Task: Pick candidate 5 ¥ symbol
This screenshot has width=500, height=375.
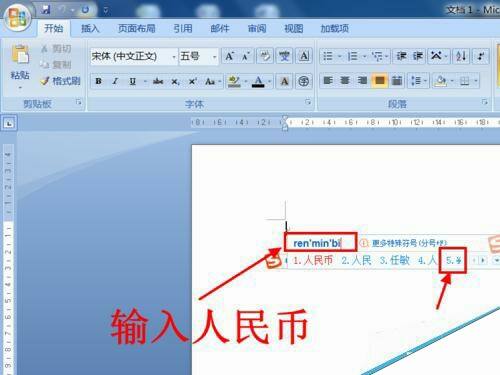Action: coord(453,260)
